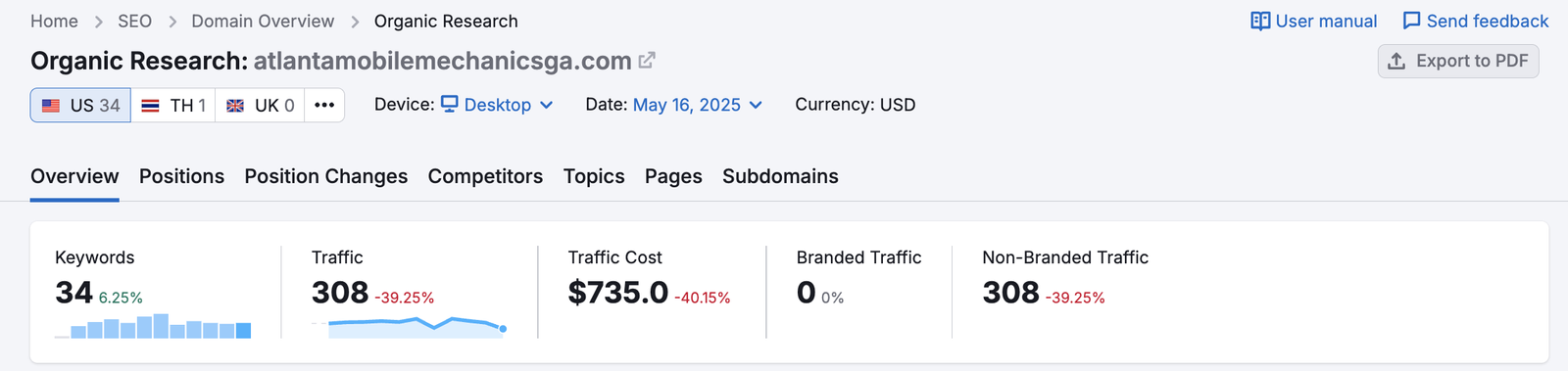Screen dimensions: 1568x371
Task: Click the desktop monitor icon next to Device
Action: tap(450, 104)
